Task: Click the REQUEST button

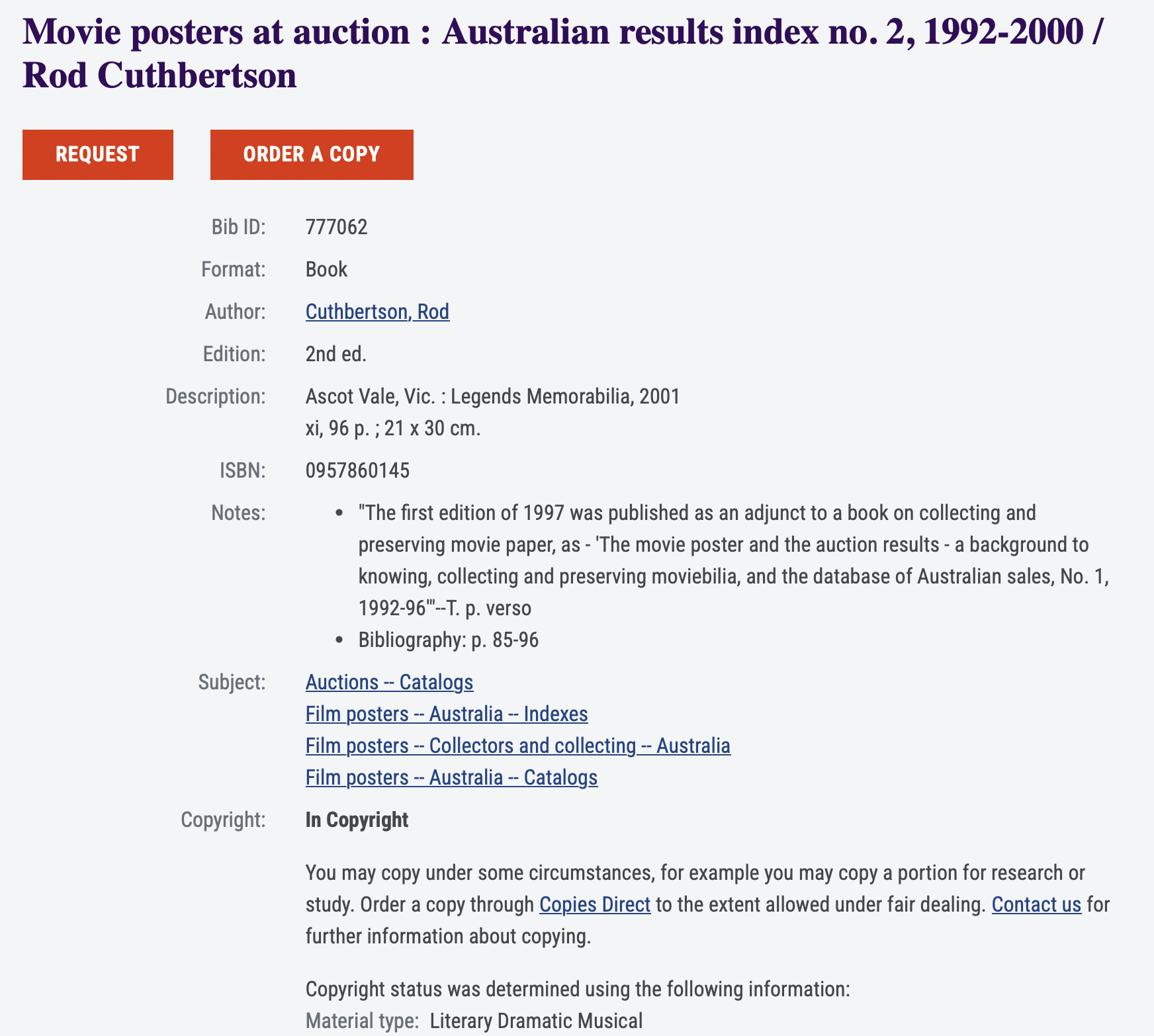Action: (x=98, y=155)
